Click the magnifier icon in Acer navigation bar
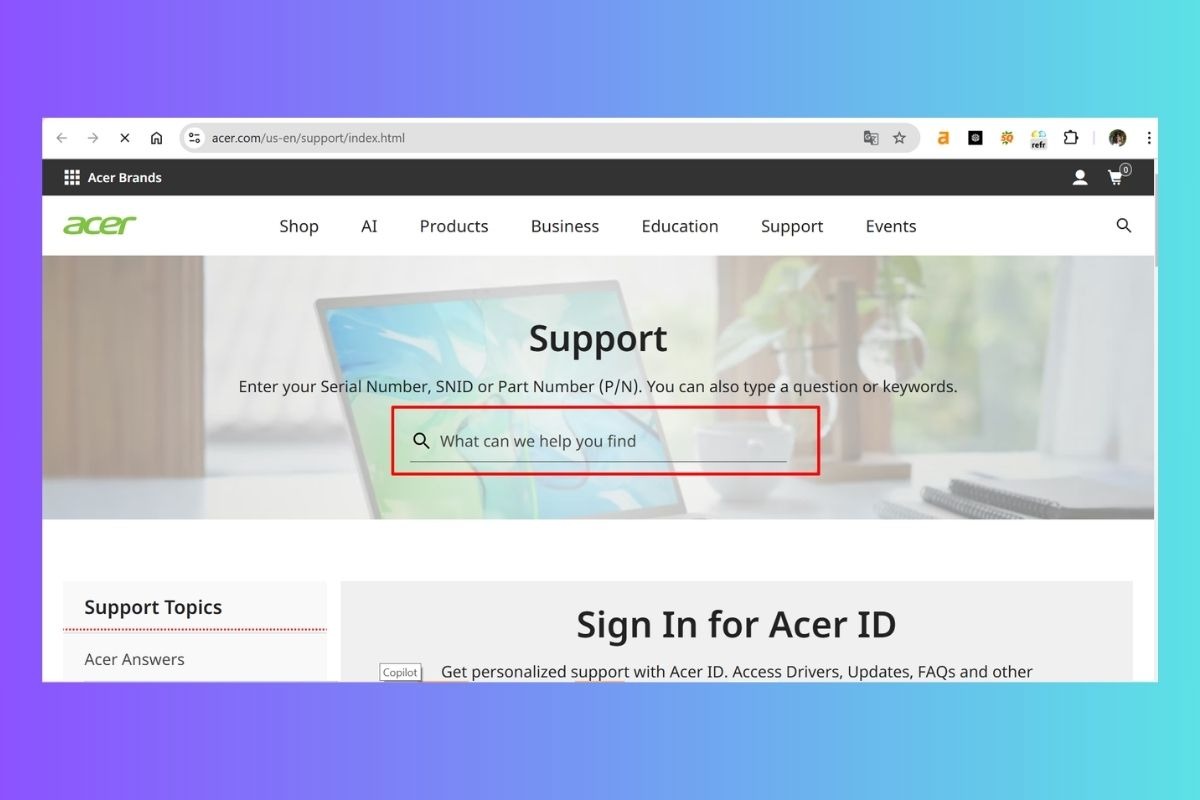The width and height of the screenshot is (1200, 800). point(1124,226)
